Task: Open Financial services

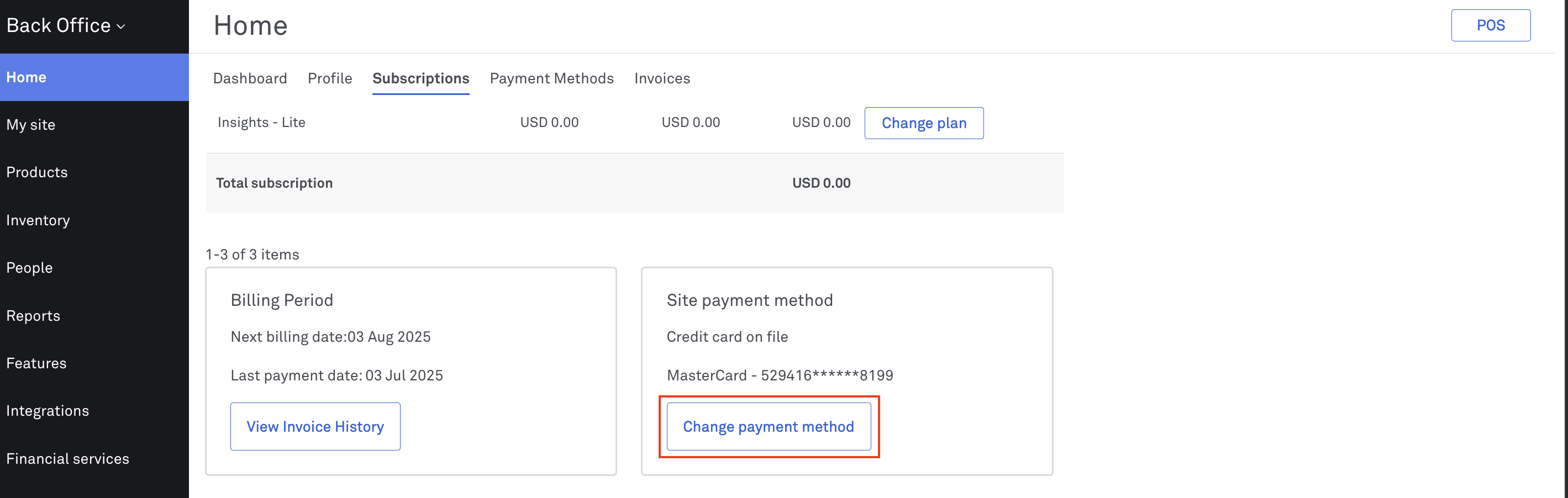Action: click(67, 458)
